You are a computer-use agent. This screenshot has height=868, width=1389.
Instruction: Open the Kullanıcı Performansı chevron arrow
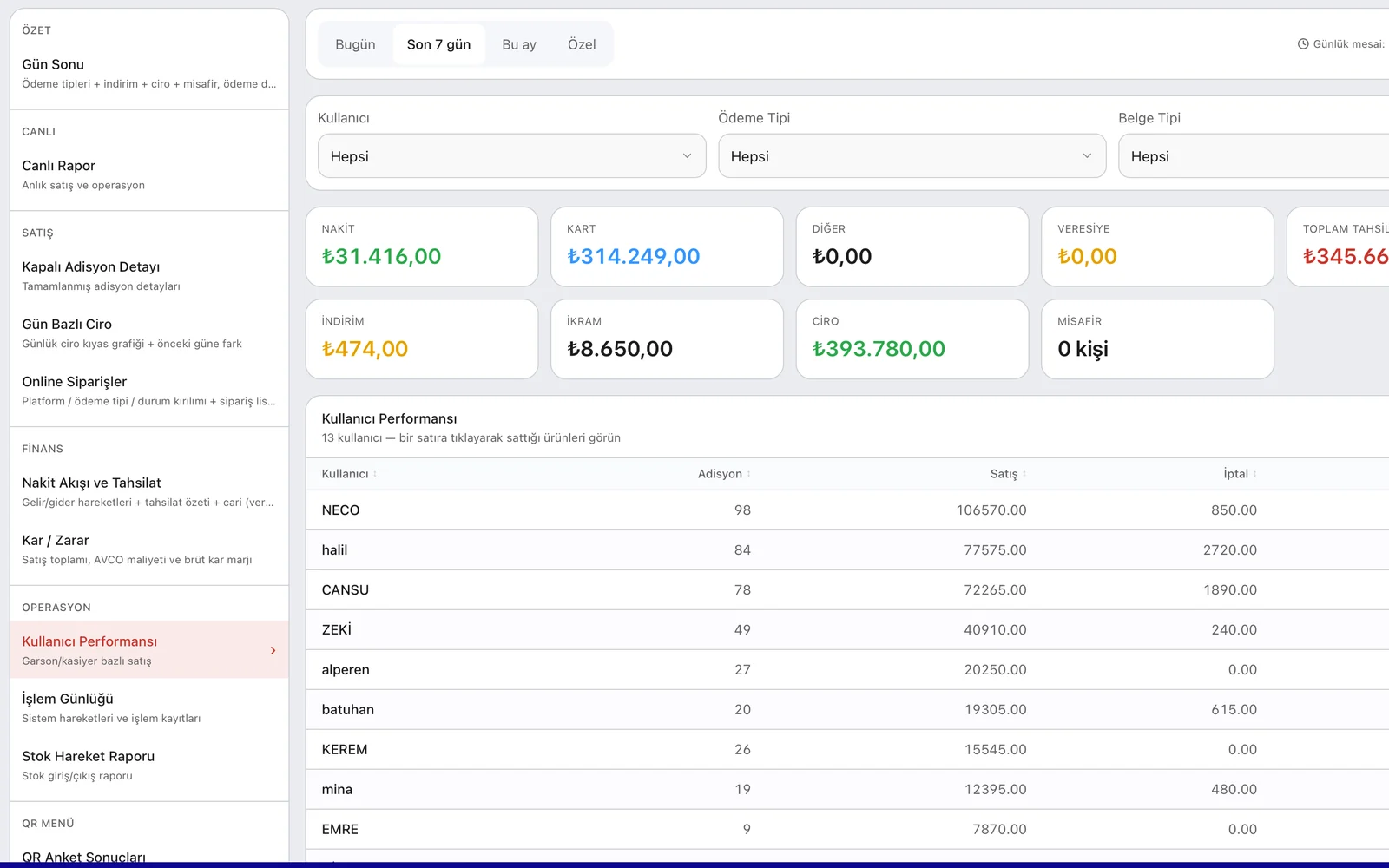(273, 650)
